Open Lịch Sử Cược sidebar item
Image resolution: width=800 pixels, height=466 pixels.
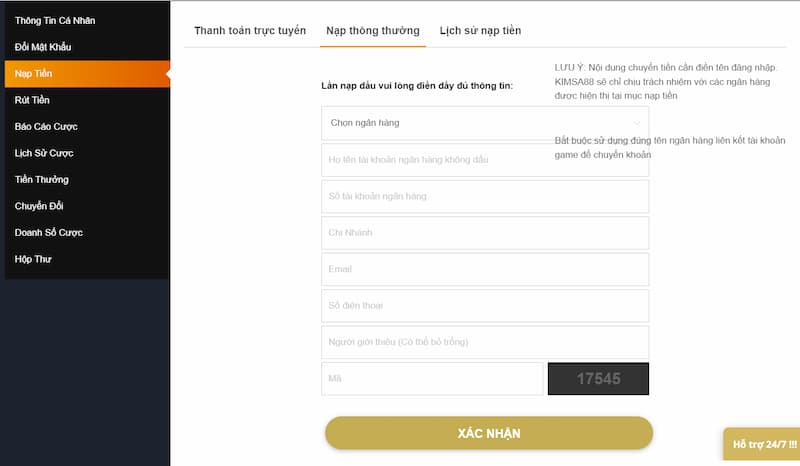(44, 153)
